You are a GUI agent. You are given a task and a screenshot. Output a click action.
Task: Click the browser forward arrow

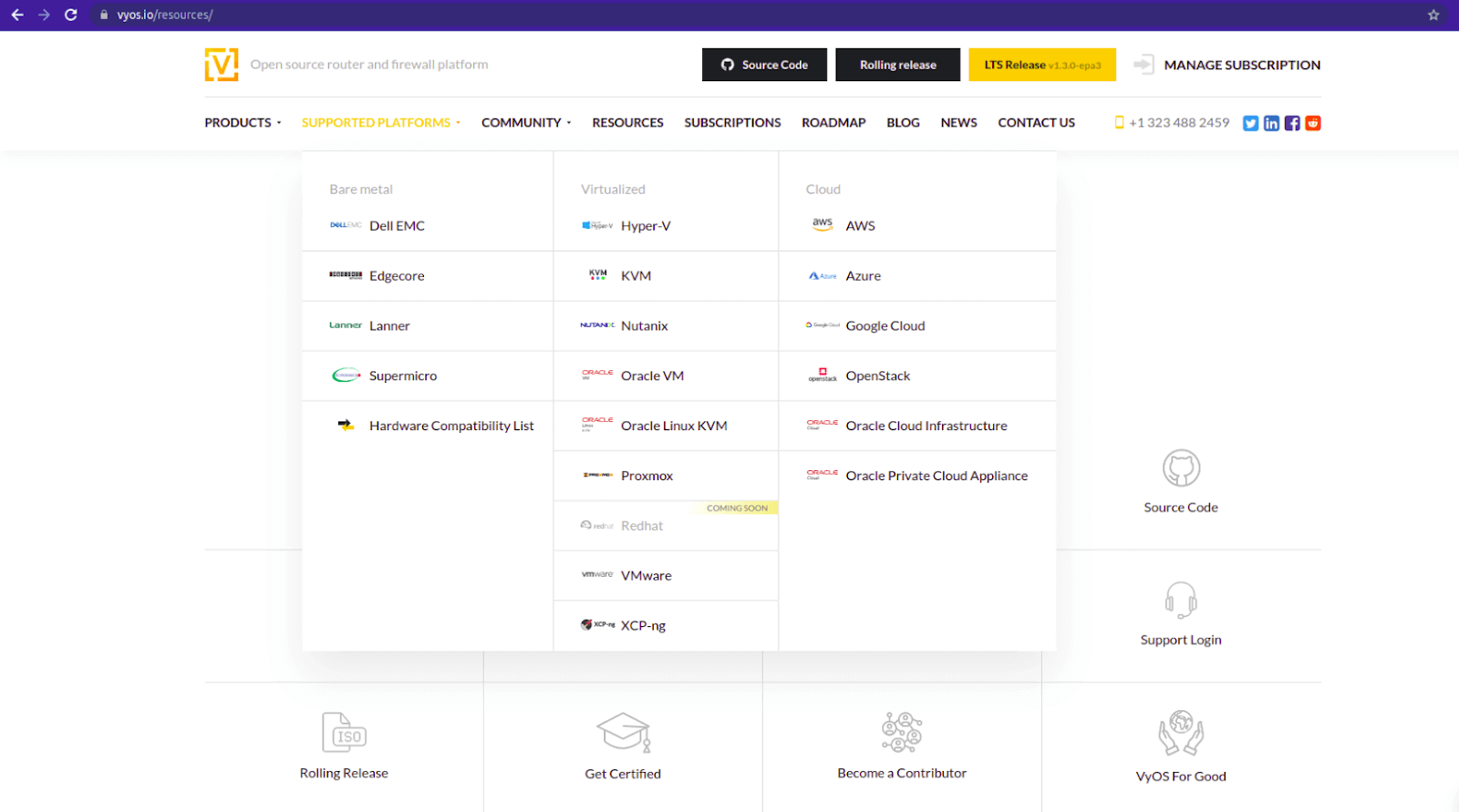point(44,15)
